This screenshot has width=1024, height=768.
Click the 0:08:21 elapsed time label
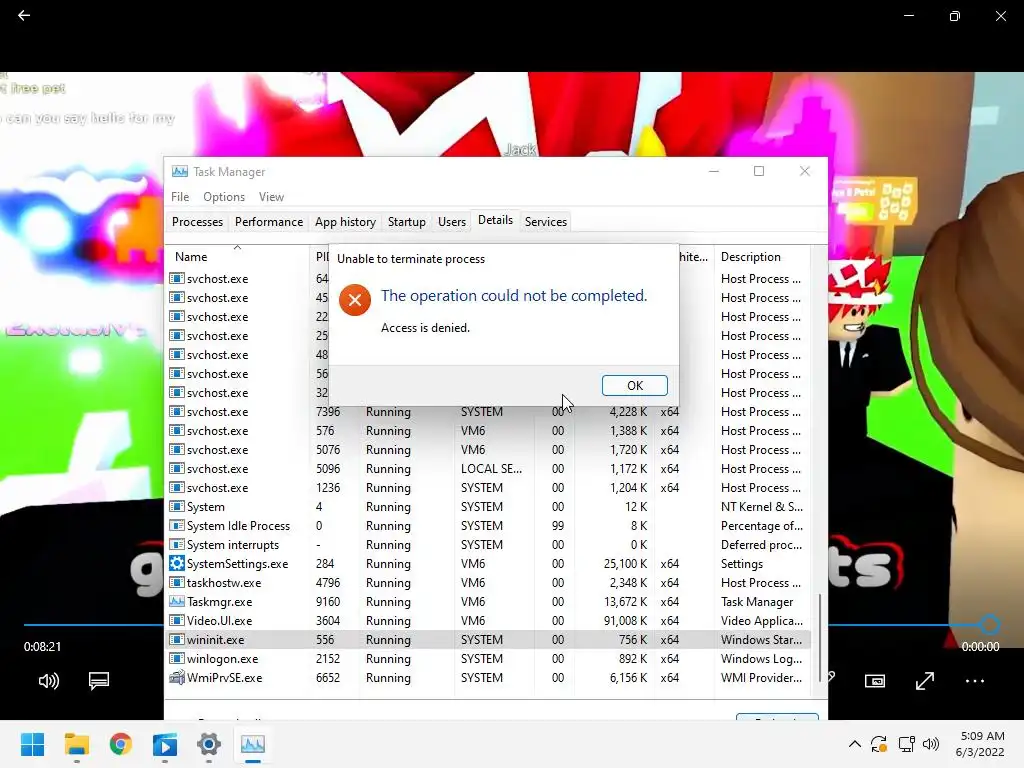tap(42, 647)
